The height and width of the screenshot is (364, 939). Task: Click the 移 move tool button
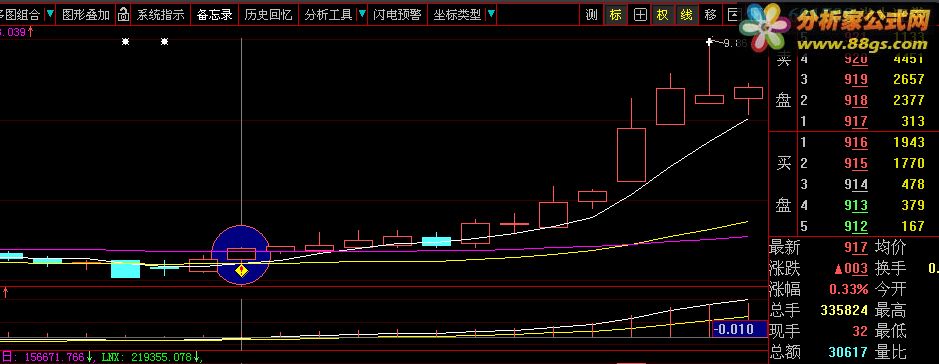(710, 15)
